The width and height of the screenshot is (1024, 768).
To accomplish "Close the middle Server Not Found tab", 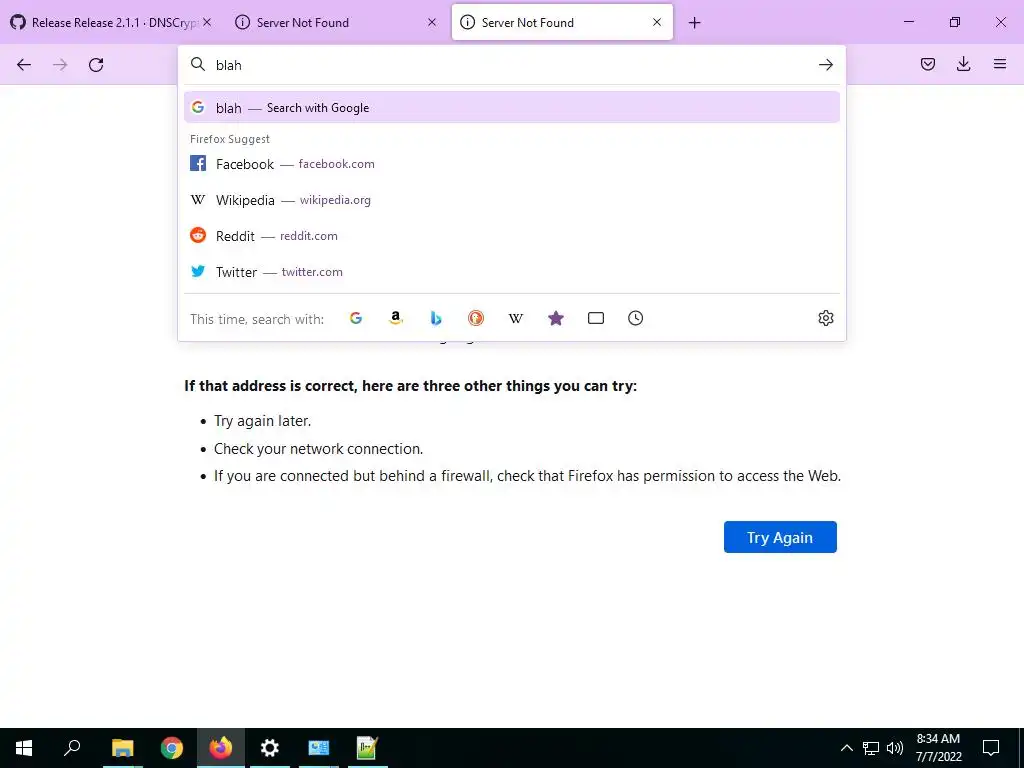I will click(432, 22).
